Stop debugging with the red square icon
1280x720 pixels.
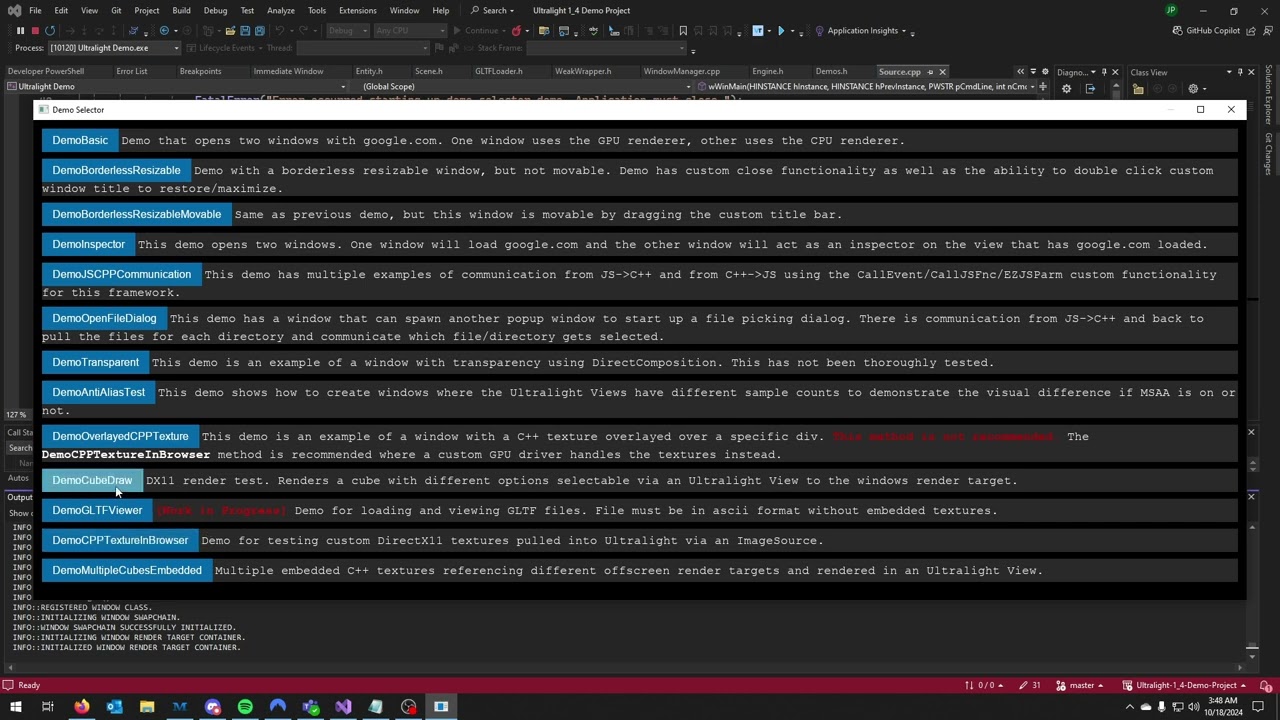[35, 31]
